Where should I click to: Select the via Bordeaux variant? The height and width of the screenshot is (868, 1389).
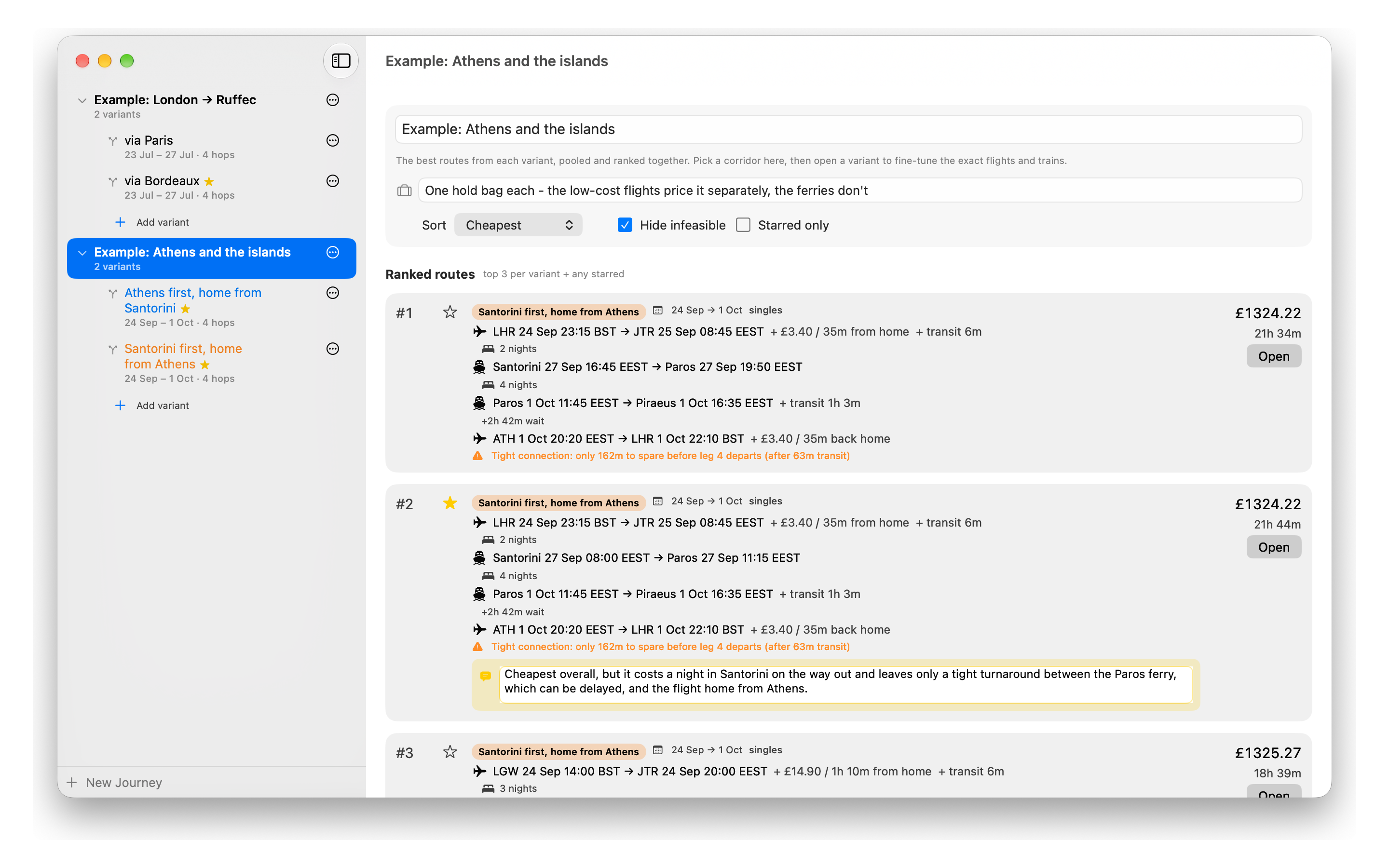click(212, 188)
